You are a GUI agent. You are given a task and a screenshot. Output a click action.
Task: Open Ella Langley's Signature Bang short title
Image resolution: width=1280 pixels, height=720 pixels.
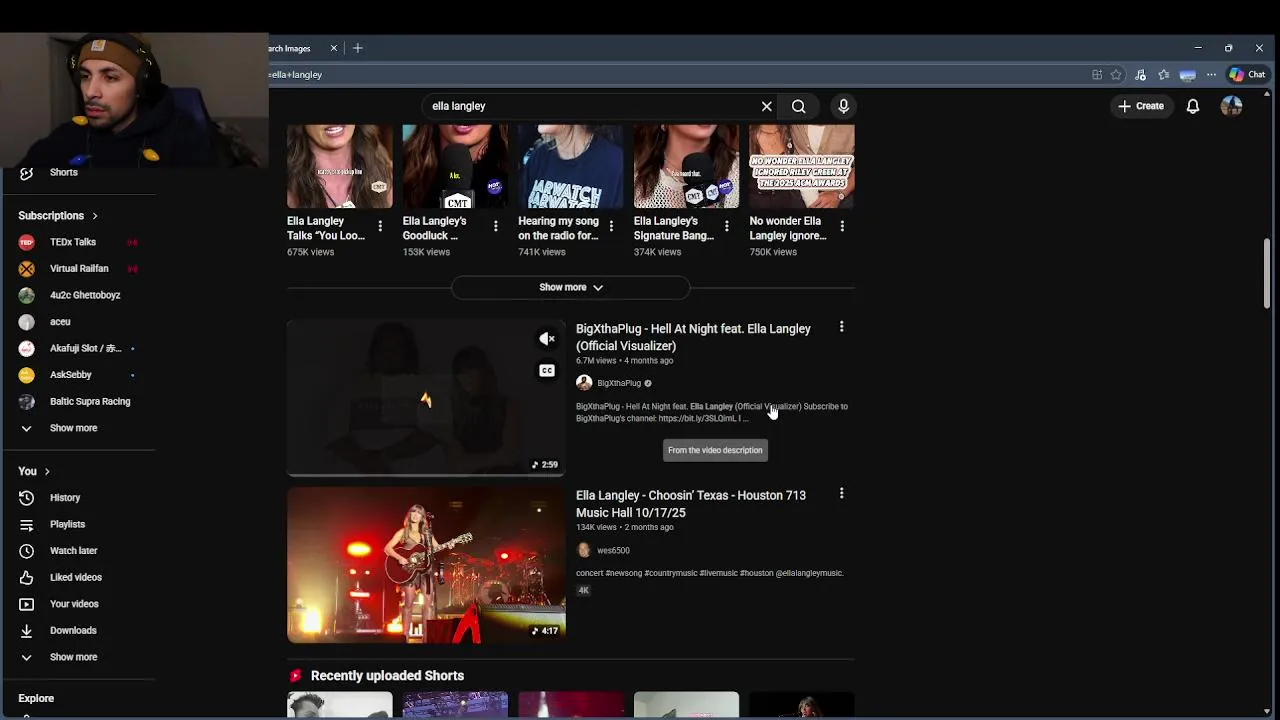pyautogui.click(x=674, y=228)
